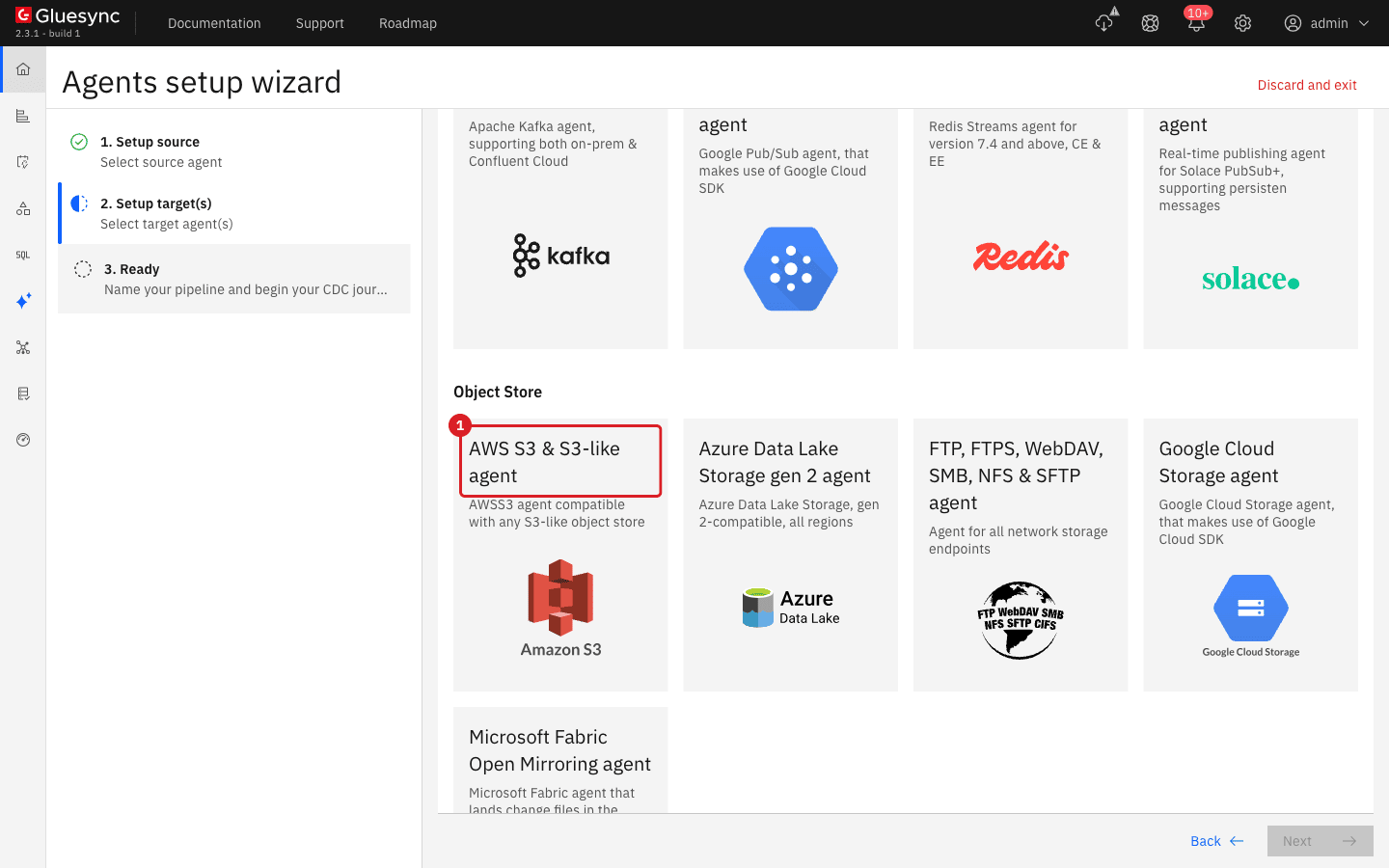Click the AWS S3 & S3-like agent title
Screen dimensions: 1389x868
544,462
